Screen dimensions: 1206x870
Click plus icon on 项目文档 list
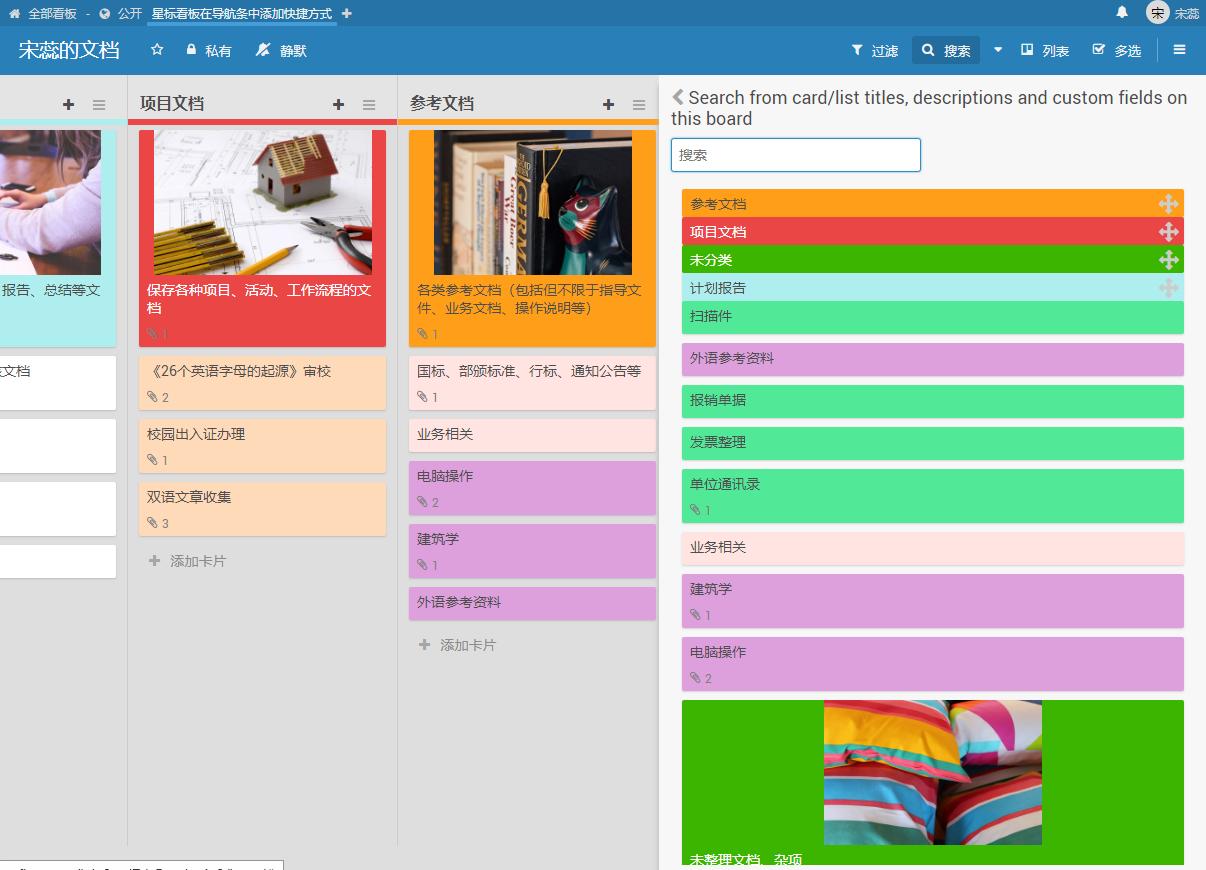[x=338, y=104]
